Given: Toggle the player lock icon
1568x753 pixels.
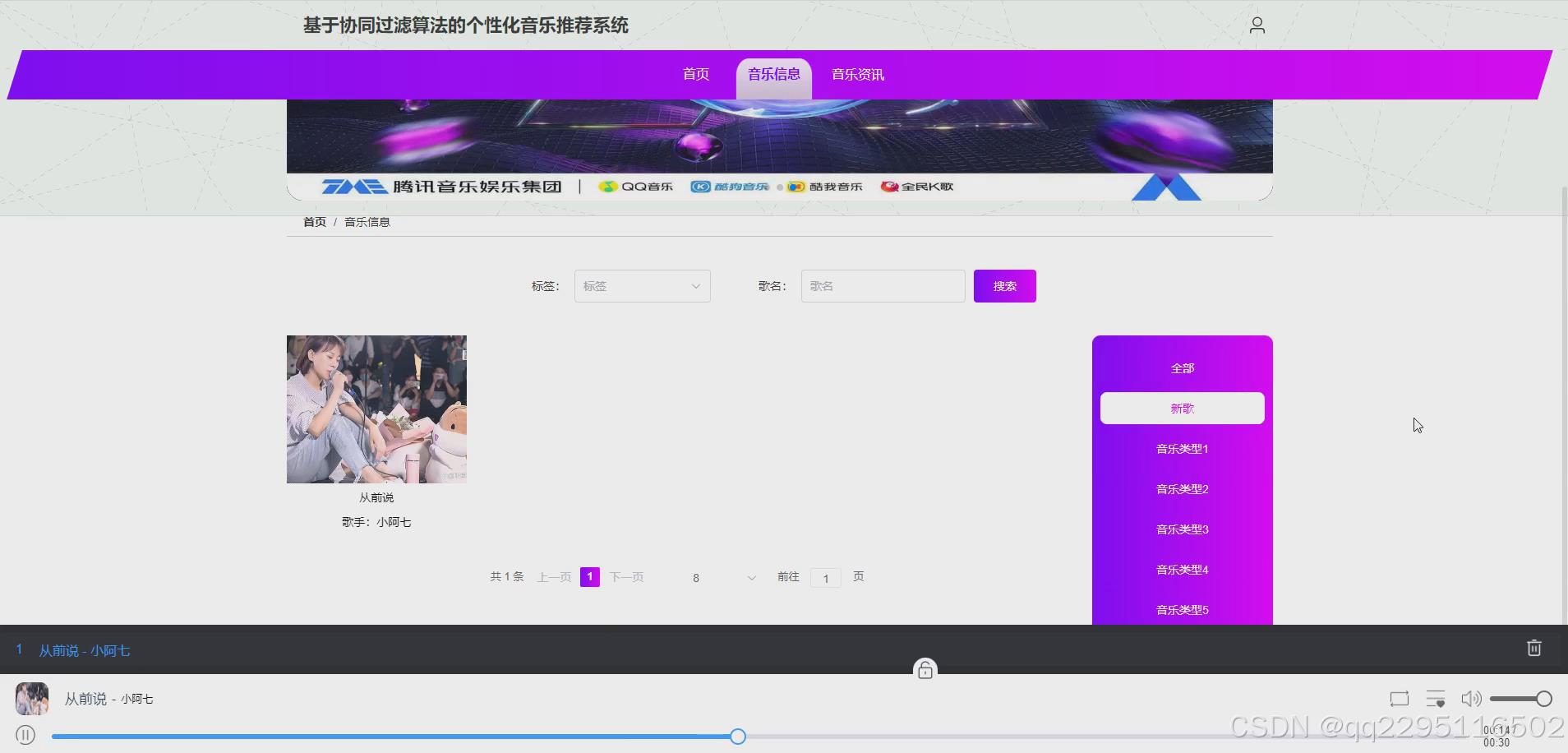Looking at the screenshot, I should pos(925,670).
